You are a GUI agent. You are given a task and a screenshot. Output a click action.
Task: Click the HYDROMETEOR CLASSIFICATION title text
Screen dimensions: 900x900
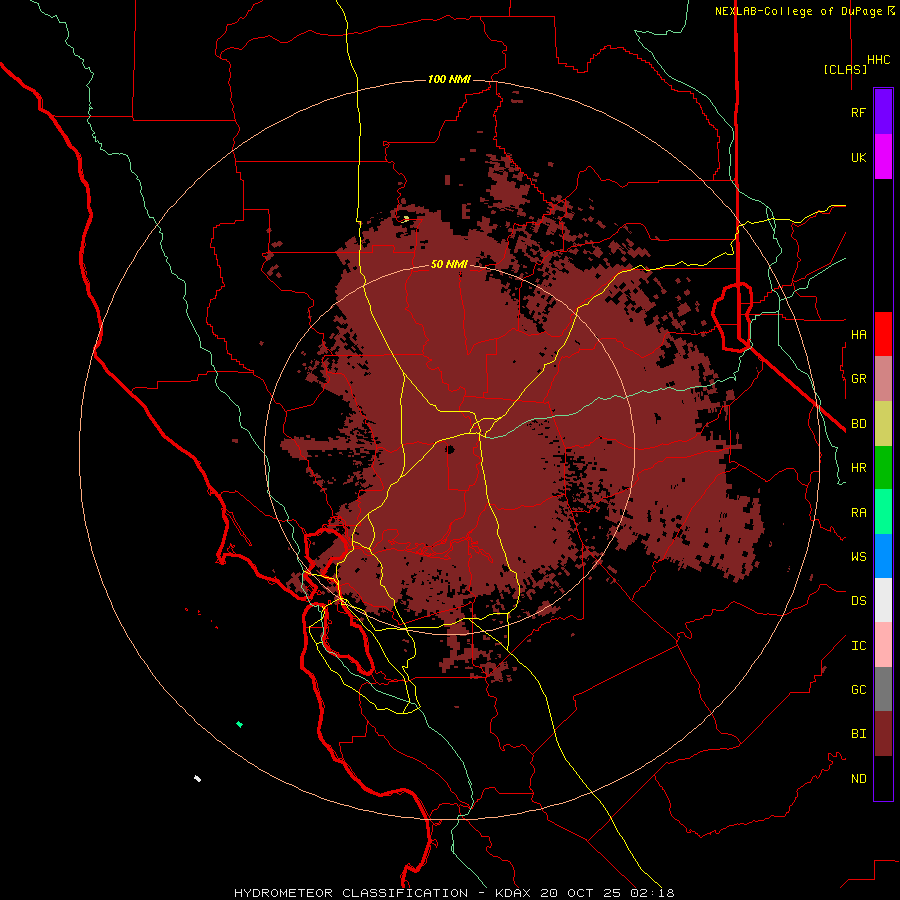tap(351, 893)
